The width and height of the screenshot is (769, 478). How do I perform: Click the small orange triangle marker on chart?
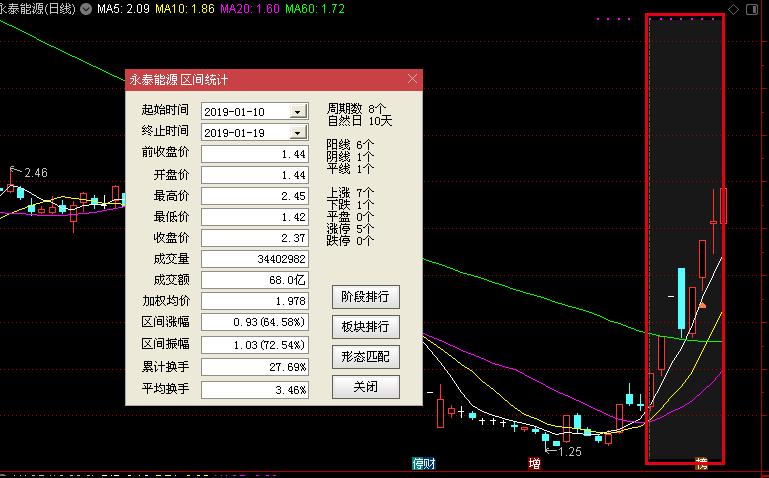point(702,305)
